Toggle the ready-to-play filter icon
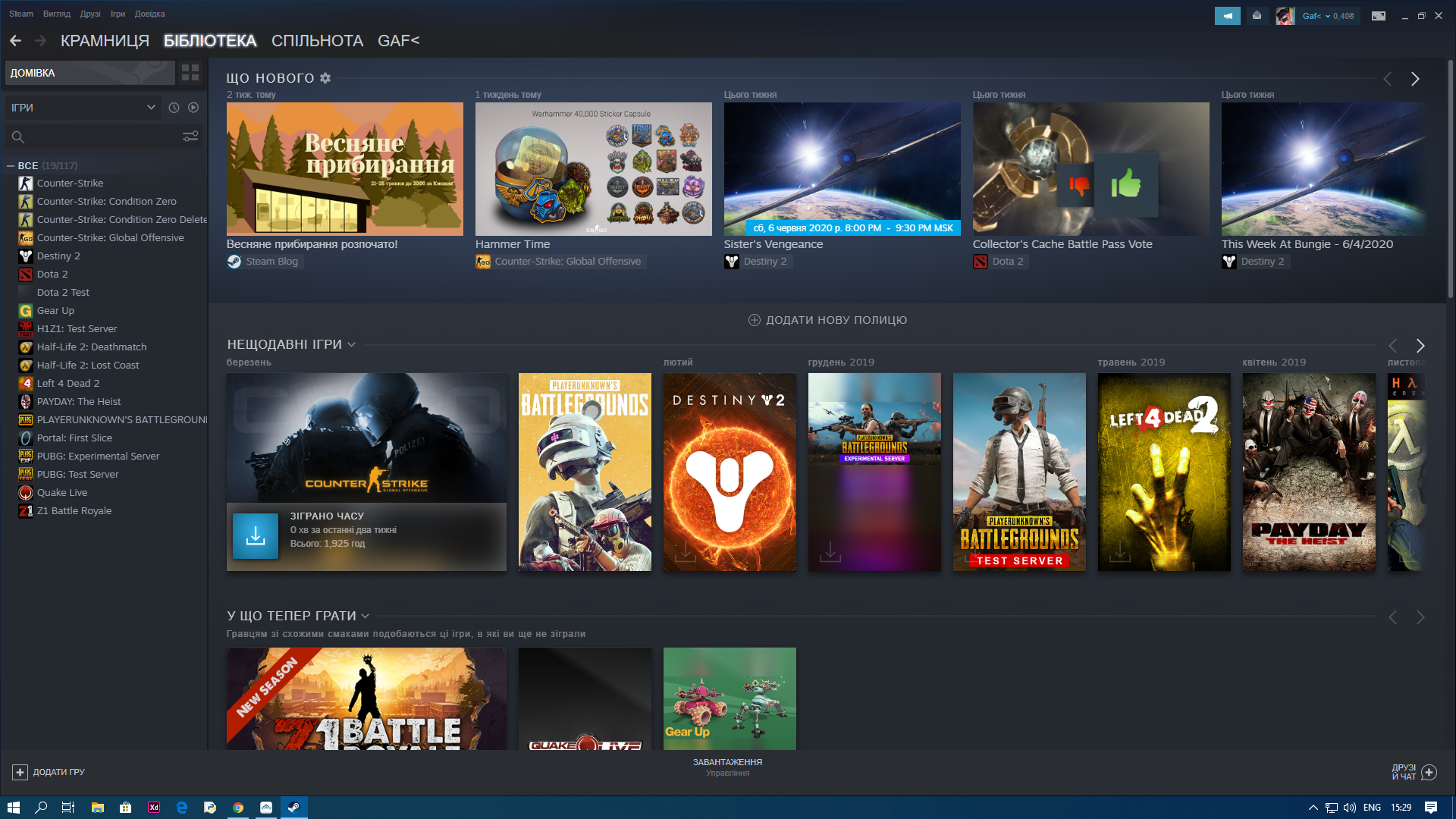Viewport: 1456px width, 819px height. (x=193, y=108)
